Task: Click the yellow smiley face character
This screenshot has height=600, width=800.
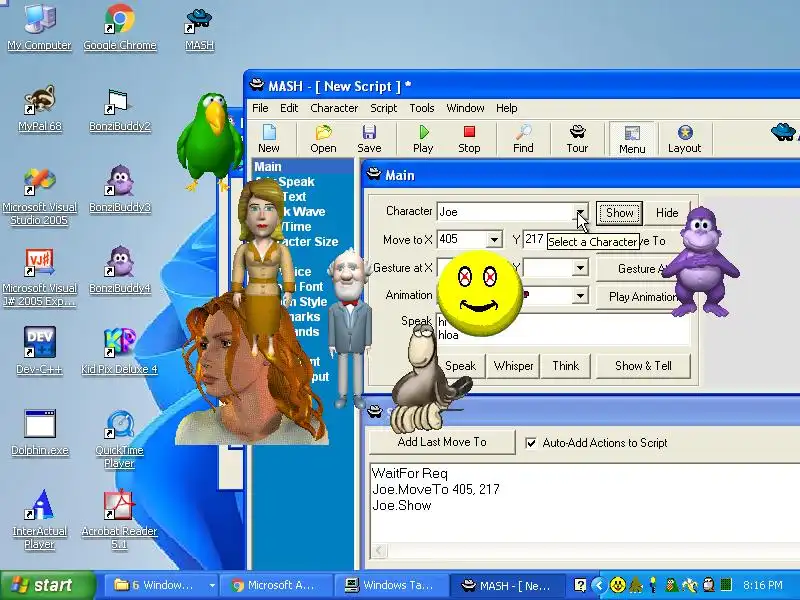Action: [480, 293]
